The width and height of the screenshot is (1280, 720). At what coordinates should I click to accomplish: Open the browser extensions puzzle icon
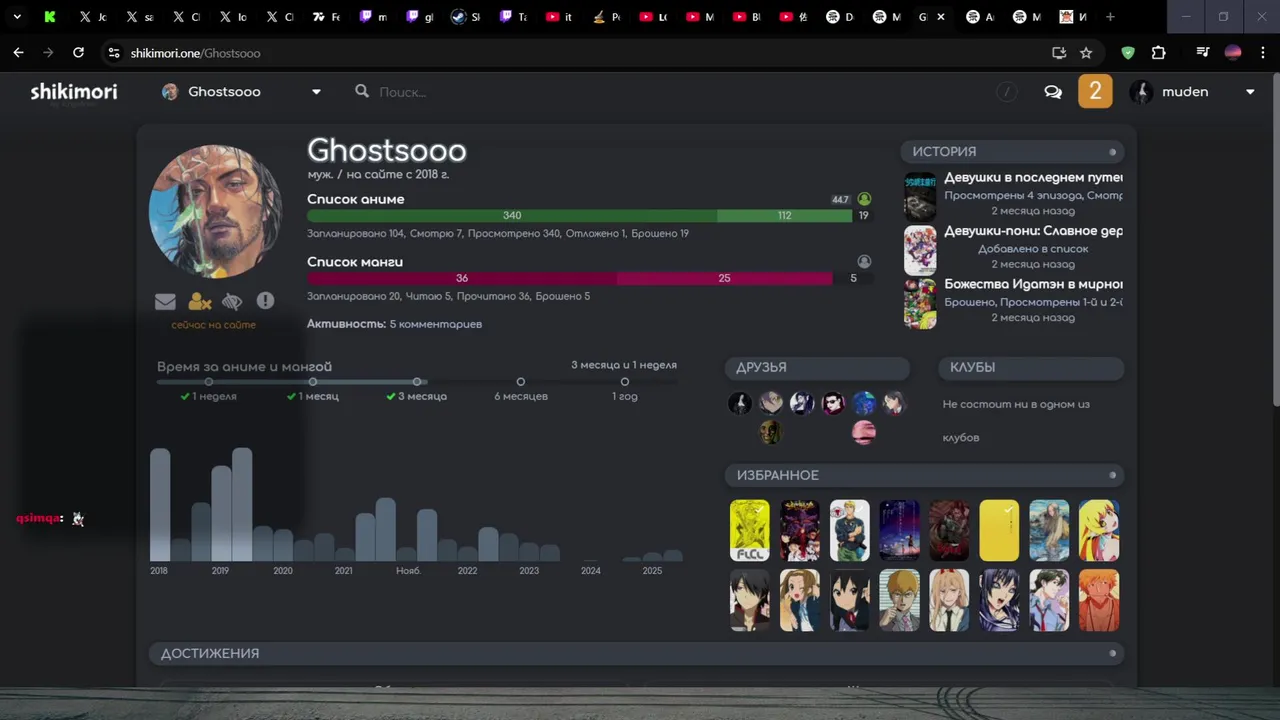click(x=1159, y=53)
